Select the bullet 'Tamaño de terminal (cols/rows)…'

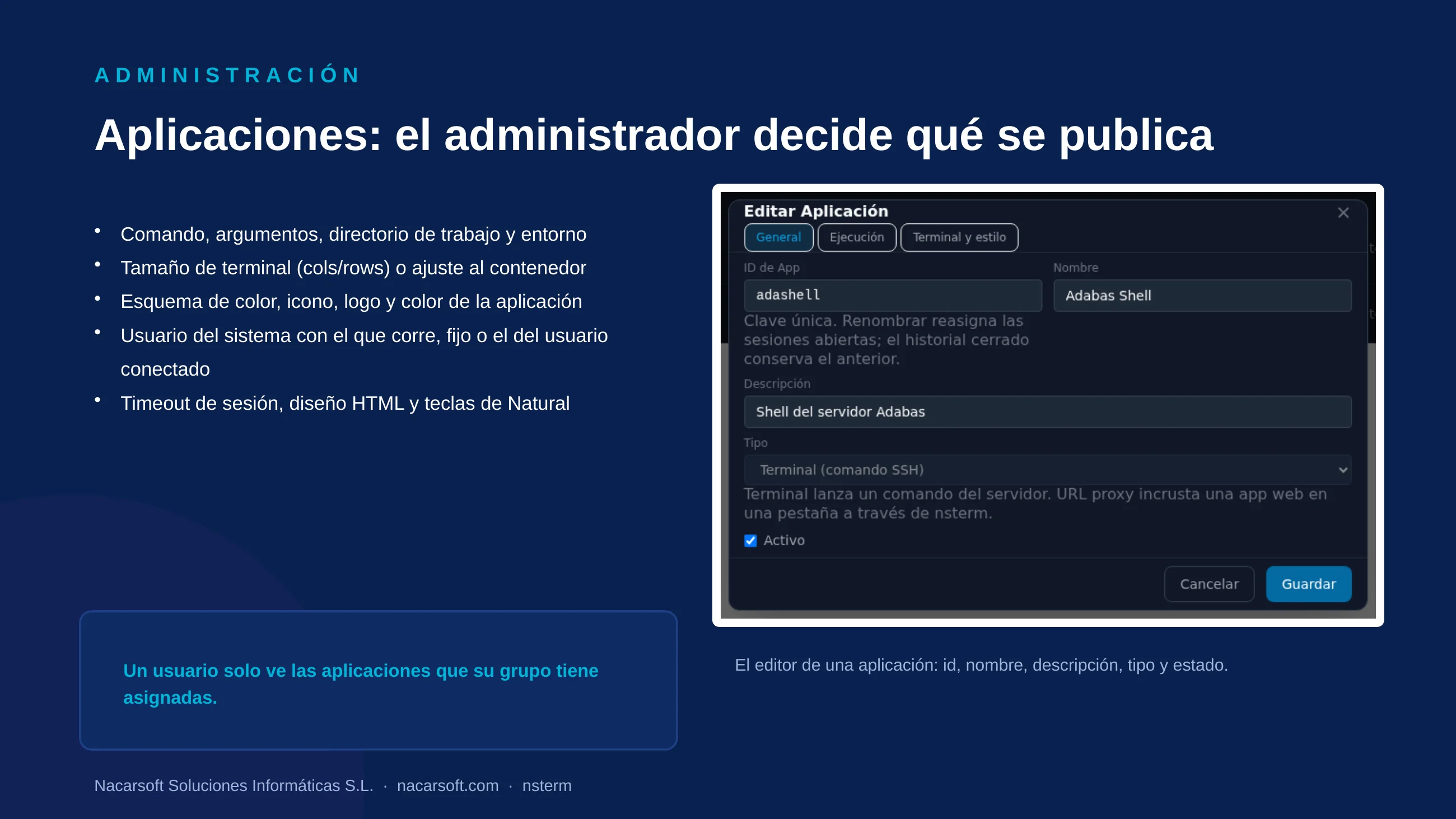coord(353,268)
